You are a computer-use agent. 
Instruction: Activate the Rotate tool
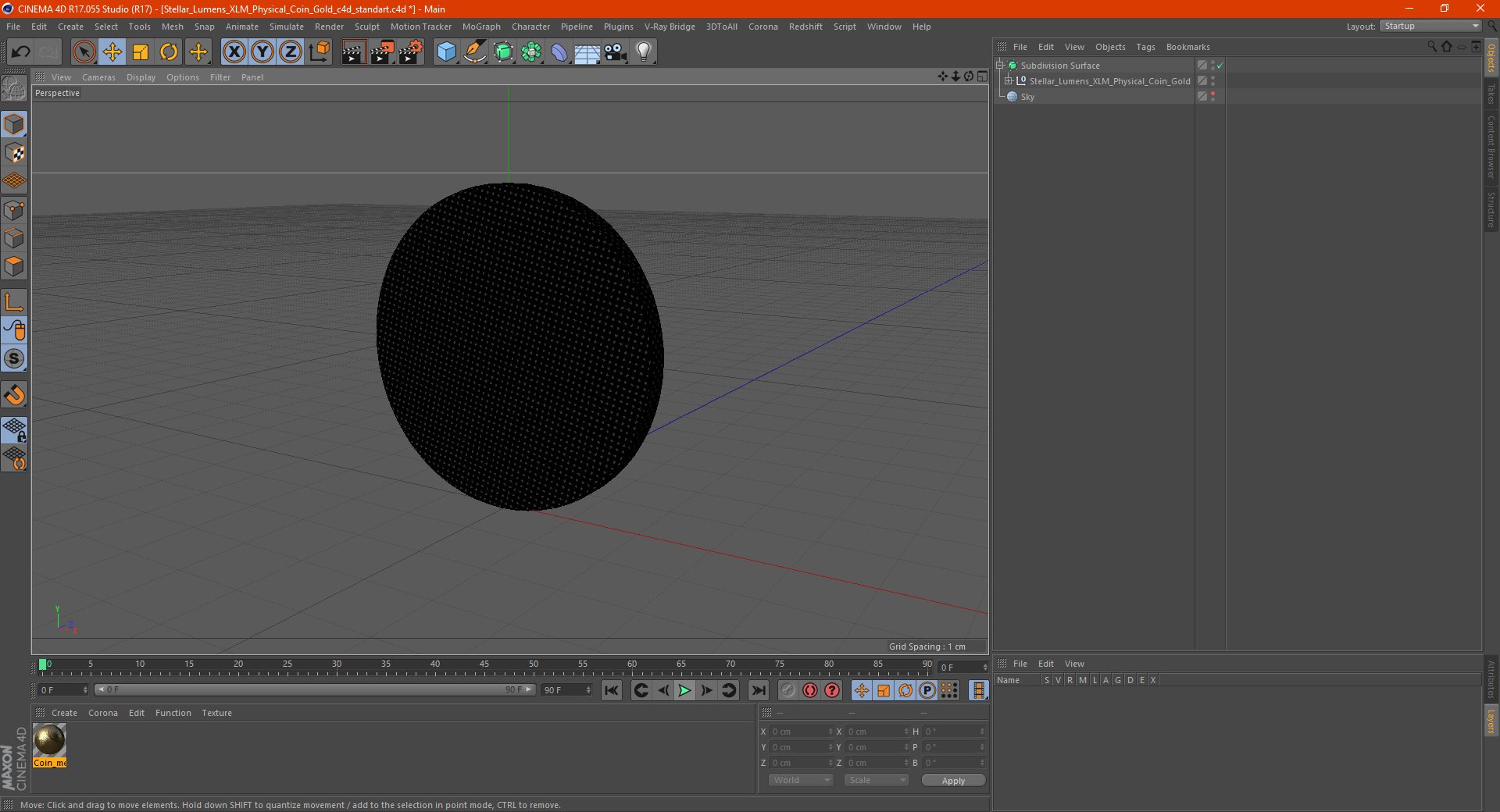[x=169, y=52]
